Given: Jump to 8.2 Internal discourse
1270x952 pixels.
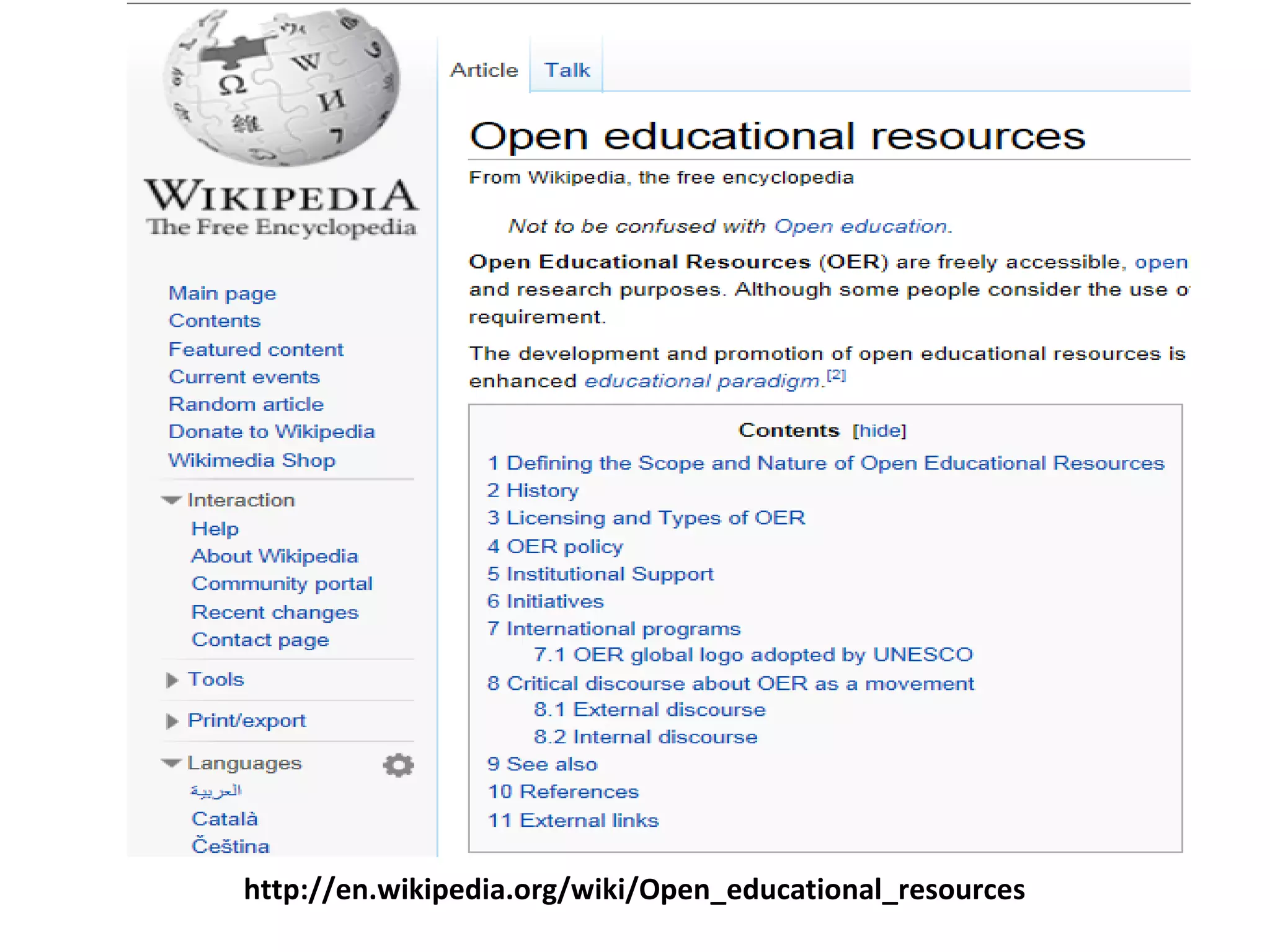Looking at the screenshot, I should (x=646, y=737).
